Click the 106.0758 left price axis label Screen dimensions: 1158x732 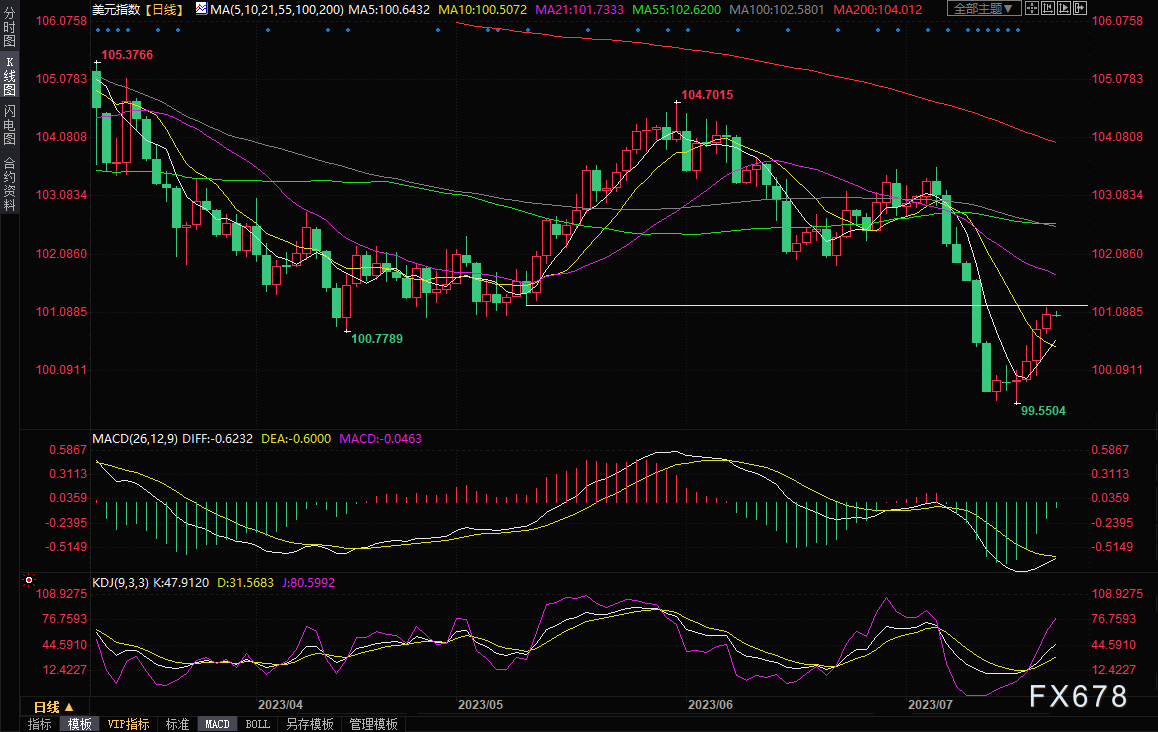[61, 20]
